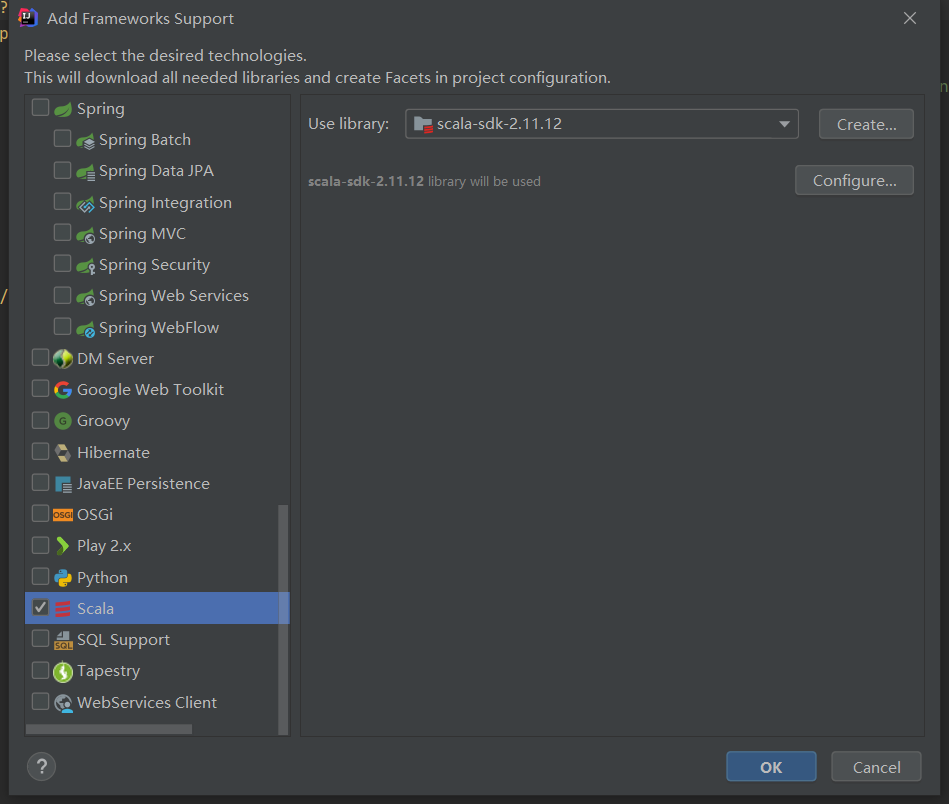Image resolution: width=949 pixels, height=804 pixels.
Task: Close the Add Frameworks Support dialog
Action: (x=910, y=18)
